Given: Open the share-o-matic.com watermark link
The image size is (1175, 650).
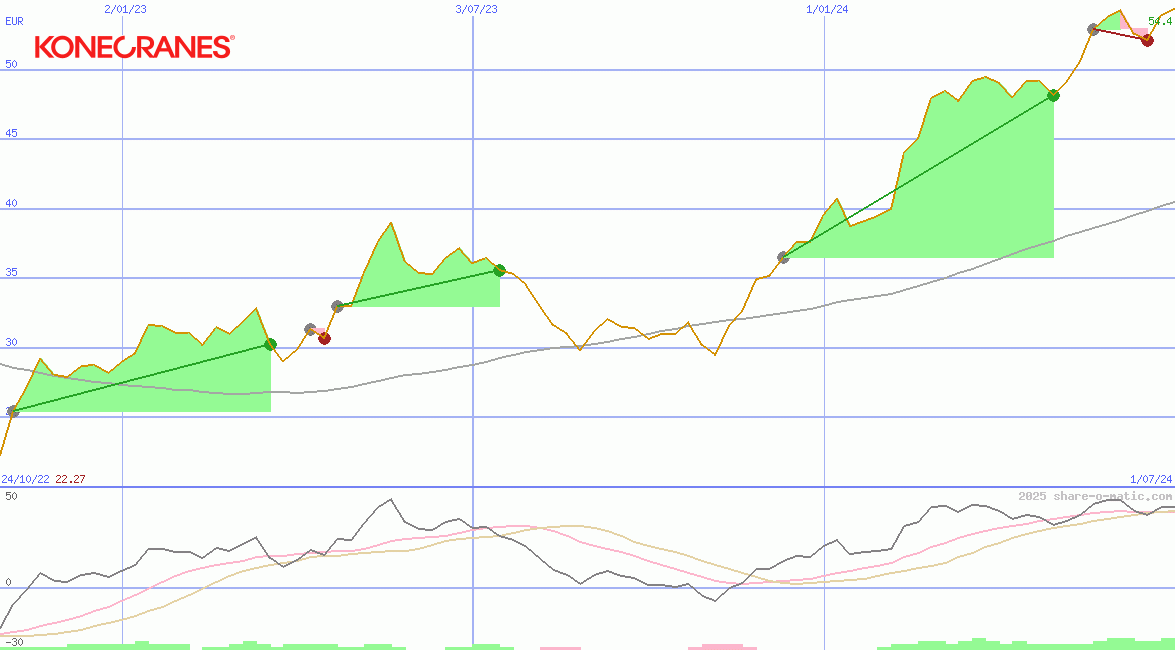Looking at the screenshot, I should 1095,496.
